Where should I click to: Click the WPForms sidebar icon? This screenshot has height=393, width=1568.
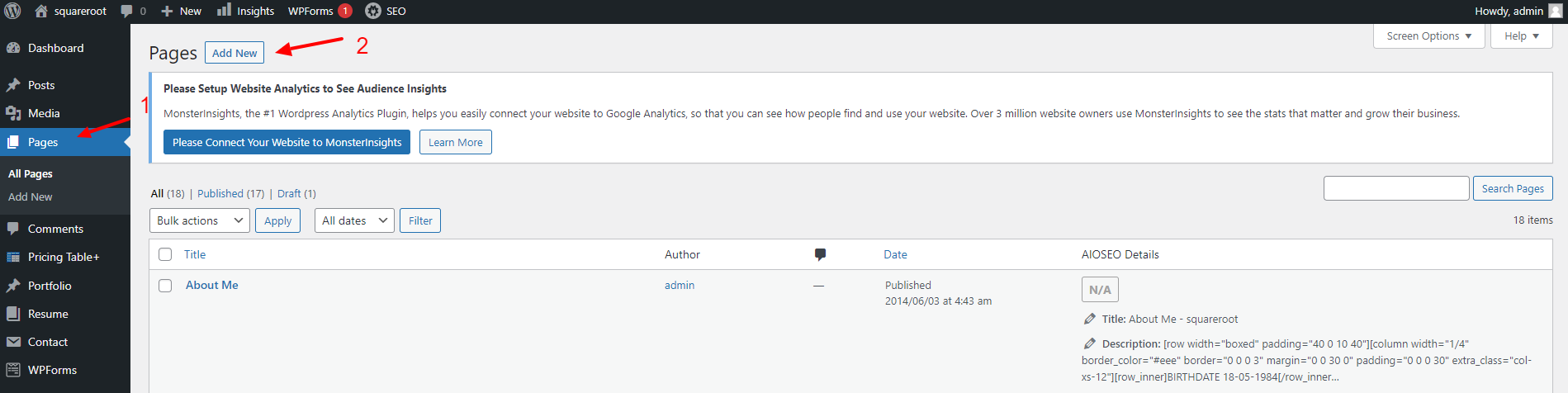click(13, 370)
